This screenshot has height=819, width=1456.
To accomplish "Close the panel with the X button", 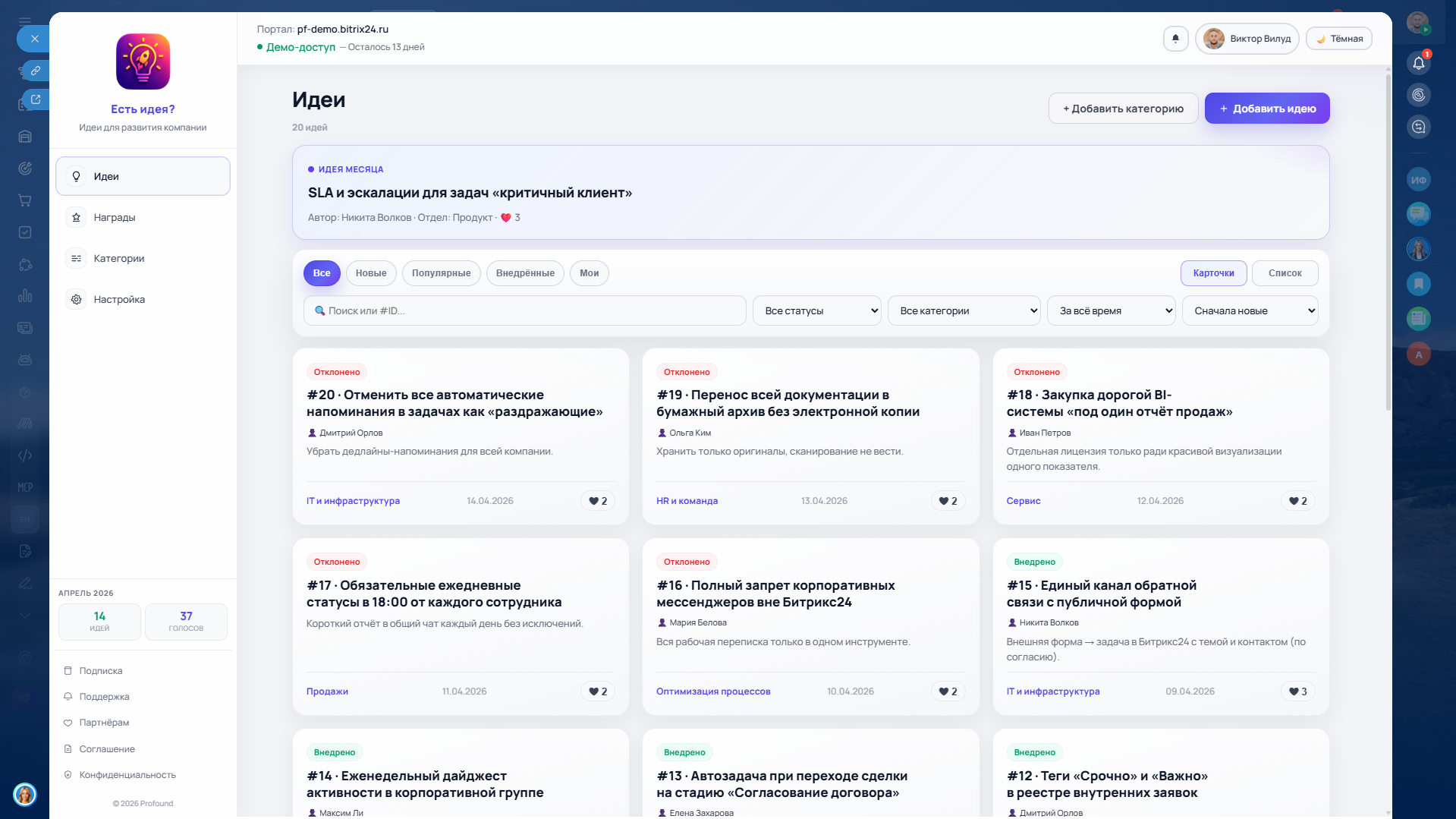I will point(34,39).
